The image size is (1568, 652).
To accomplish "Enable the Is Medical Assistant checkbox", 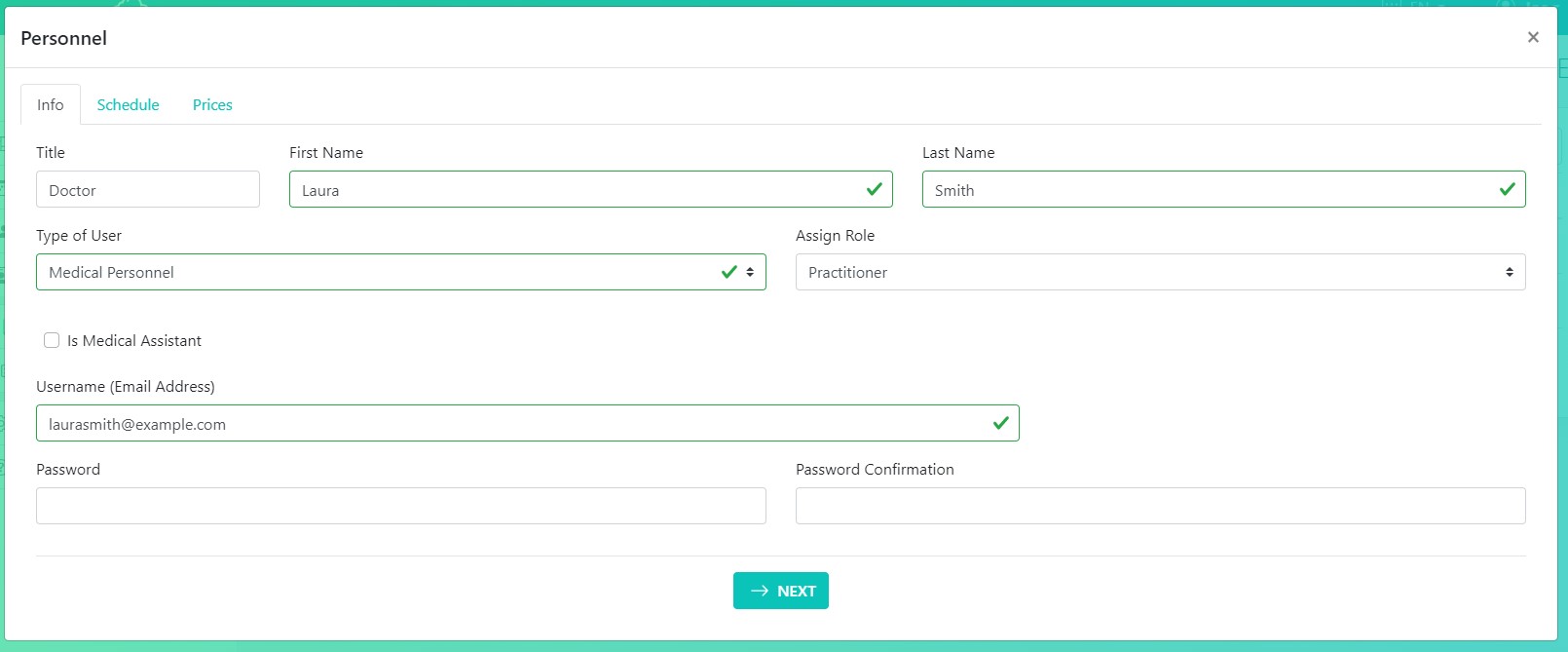I will click(52, 340).
